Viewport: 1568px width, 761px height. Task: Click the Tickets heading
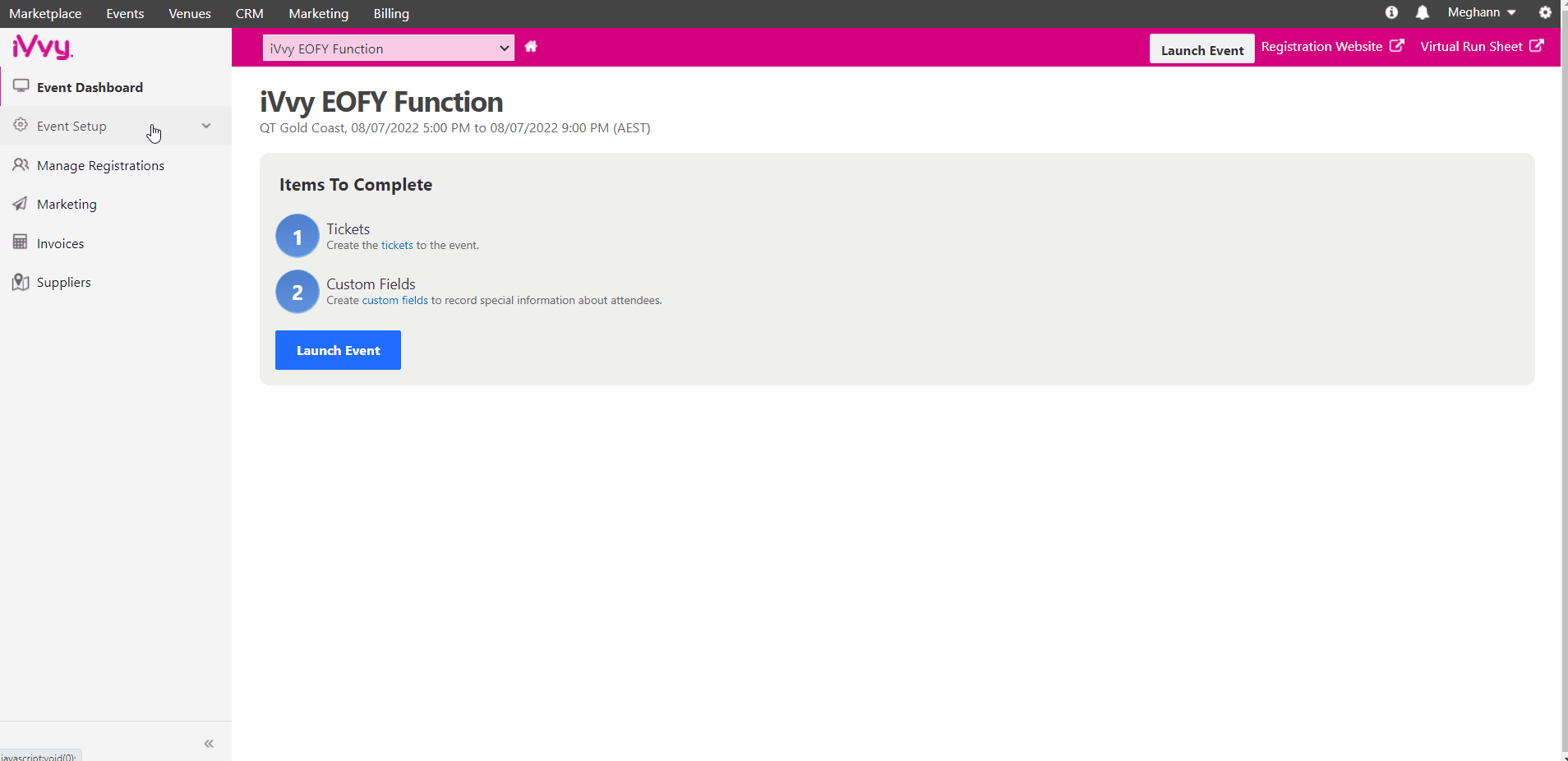click(x=348, y=229)
